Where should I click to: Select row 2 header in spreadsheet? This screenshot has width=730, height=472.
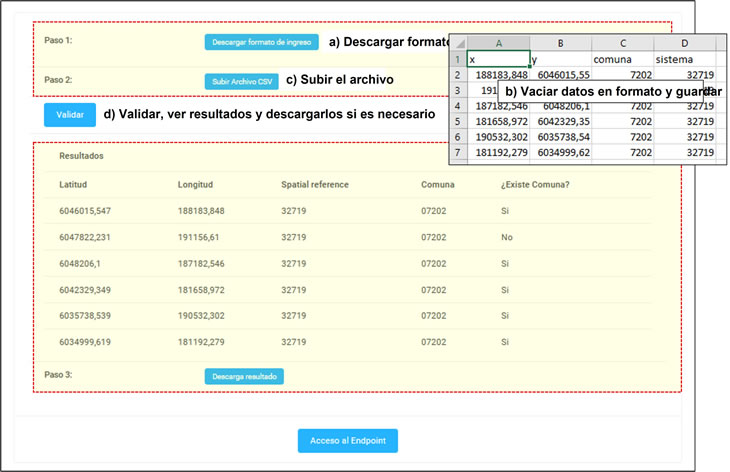coord(457,75)
